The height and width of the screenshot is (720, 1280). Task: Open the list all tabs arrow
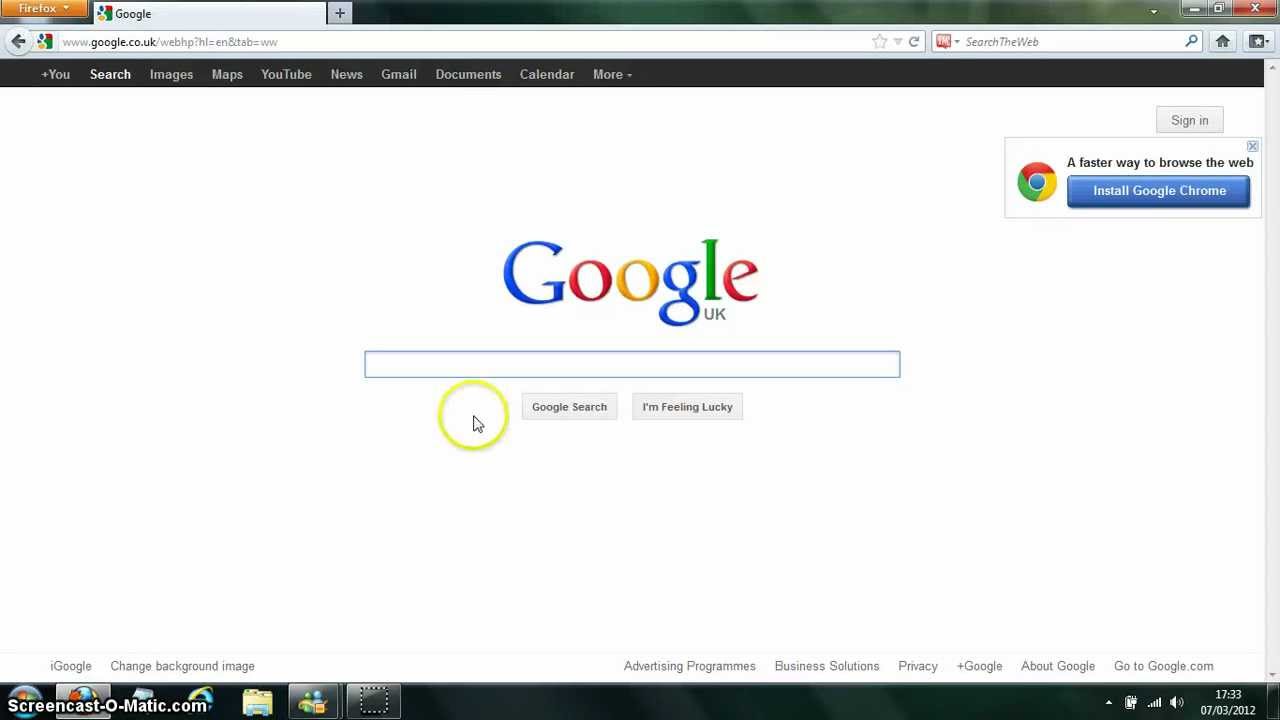coord(1153,12)
